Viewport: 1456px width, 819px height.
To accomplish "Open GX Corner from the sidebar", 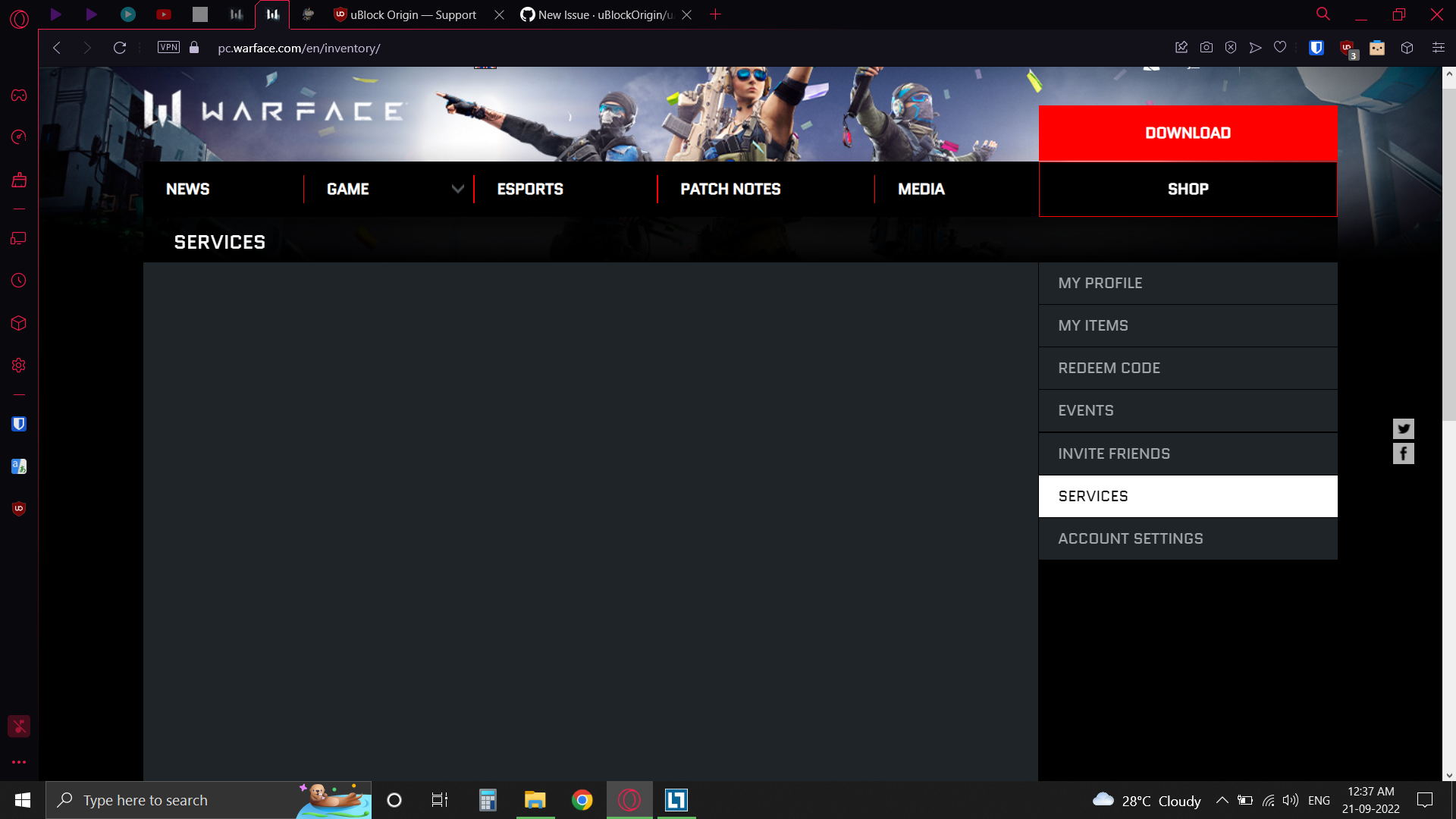I will [x=18, y=96].
